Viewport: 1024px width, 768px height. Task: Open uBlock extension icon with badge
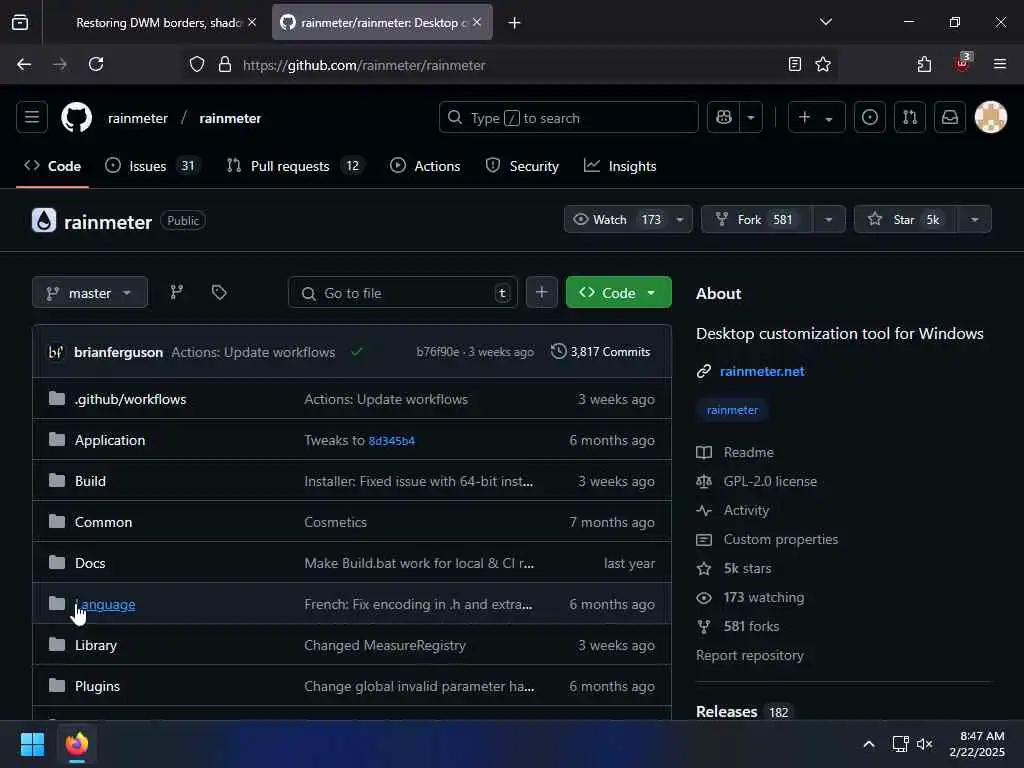[962, 63]
